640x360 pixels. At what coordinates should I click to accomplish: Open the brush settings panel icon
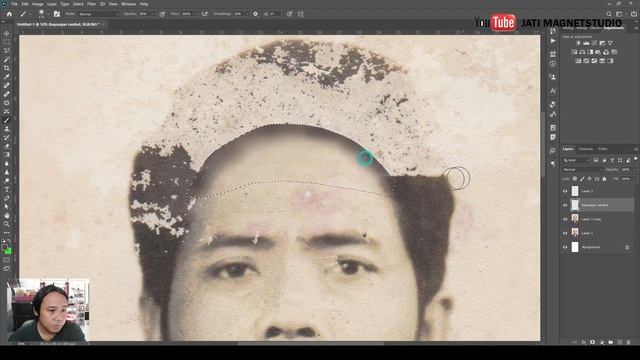[57, 14]
